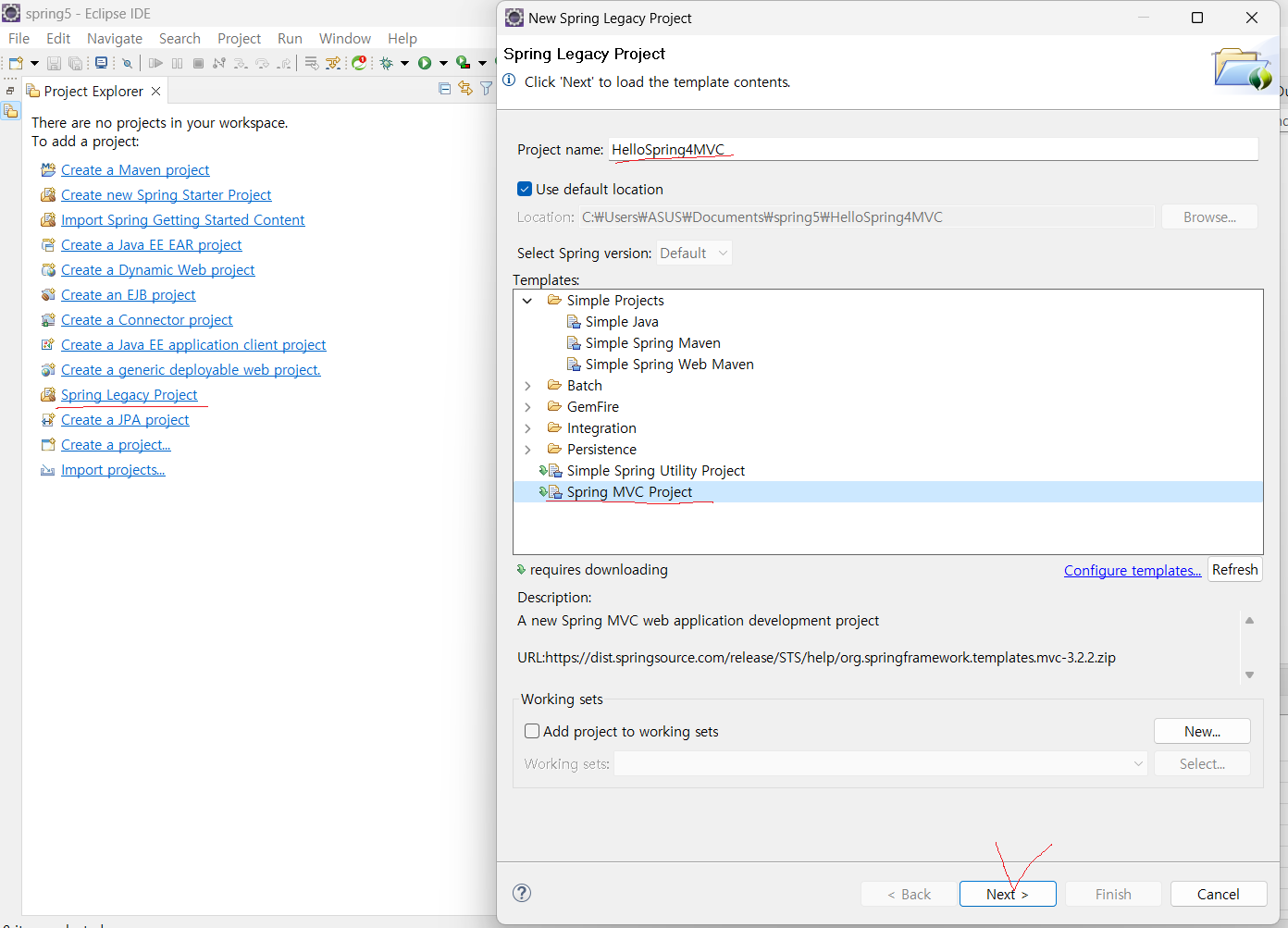The width and height of the screenshot is (1288, 928).
Task: Click the Spring Boot Dashboard icon
Action: pos(359,63)
